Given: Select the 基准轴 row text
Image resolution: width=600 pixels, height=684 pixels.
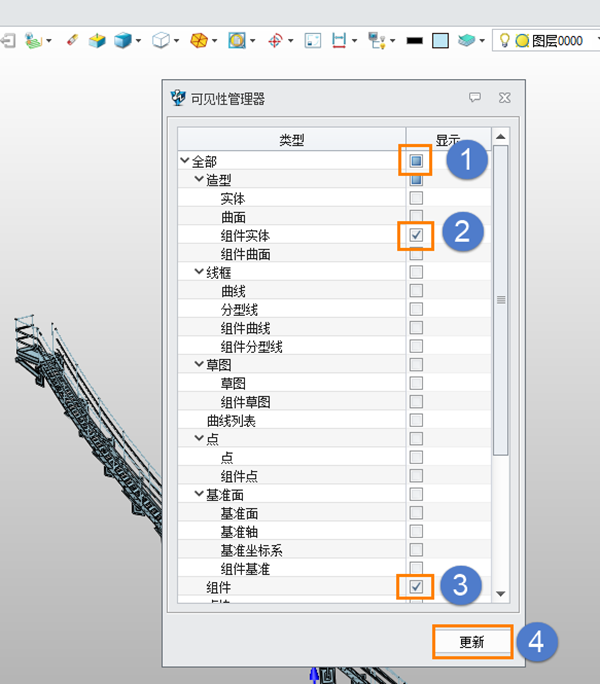Looking at the screenshot, I should point(239,532).
